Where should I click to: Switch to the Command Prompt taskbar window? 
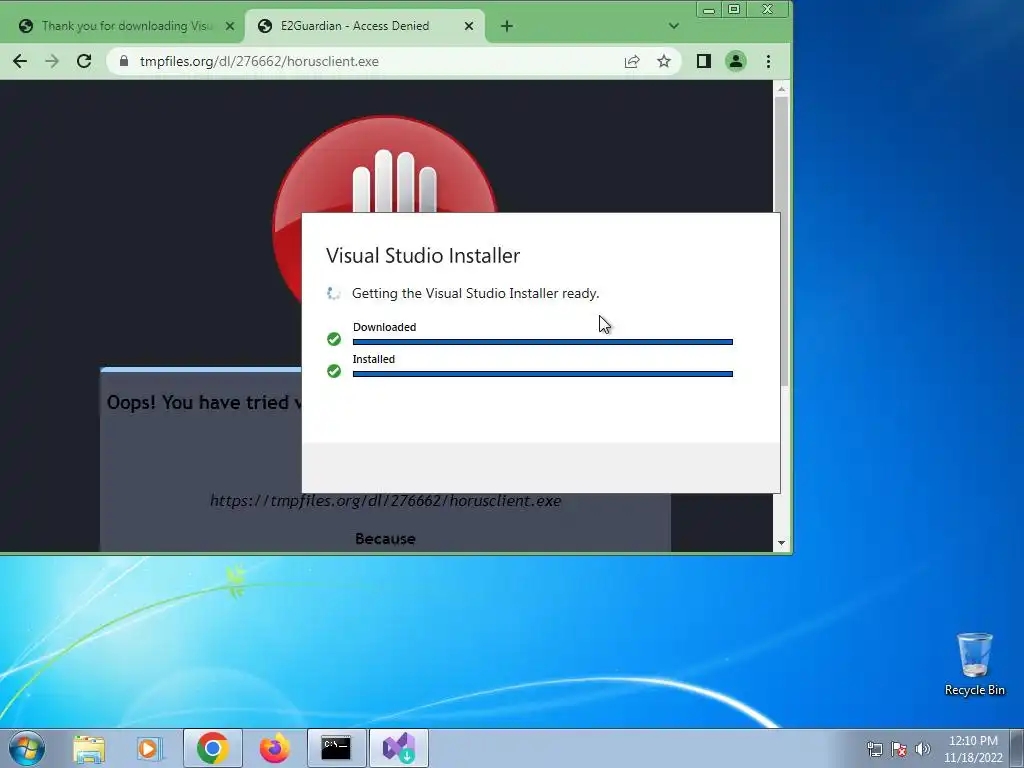336,748
